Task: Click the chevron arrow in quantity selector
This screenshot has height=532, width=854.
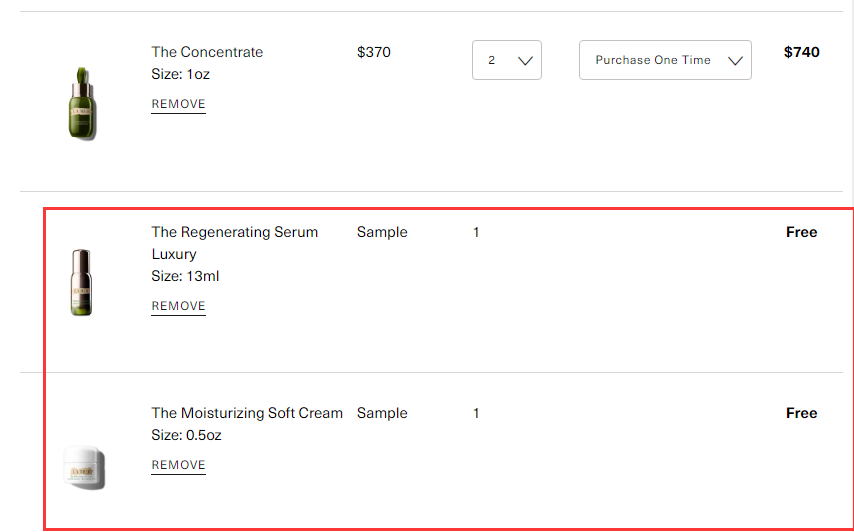Action: point(526,61)
